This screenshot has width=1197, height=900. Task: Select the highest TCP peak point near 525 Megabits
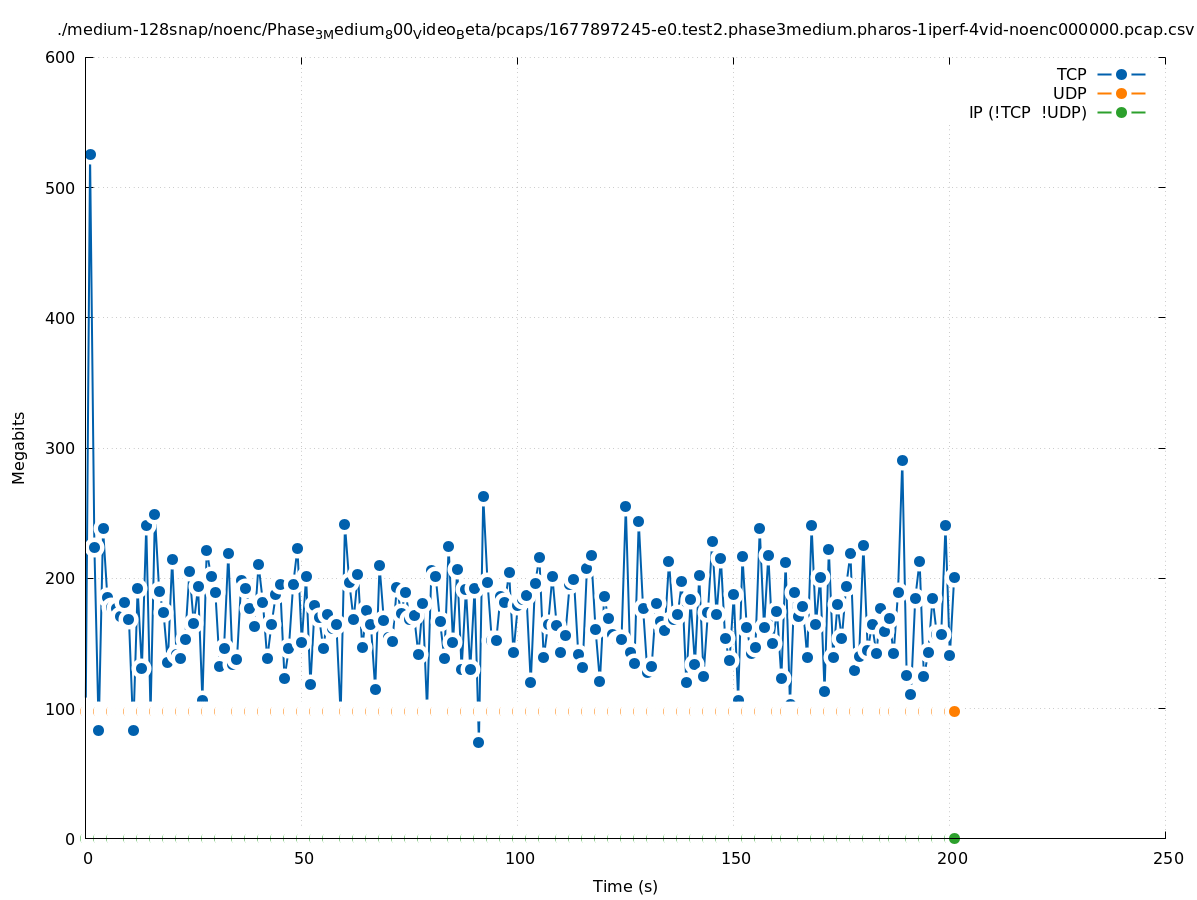90,154
